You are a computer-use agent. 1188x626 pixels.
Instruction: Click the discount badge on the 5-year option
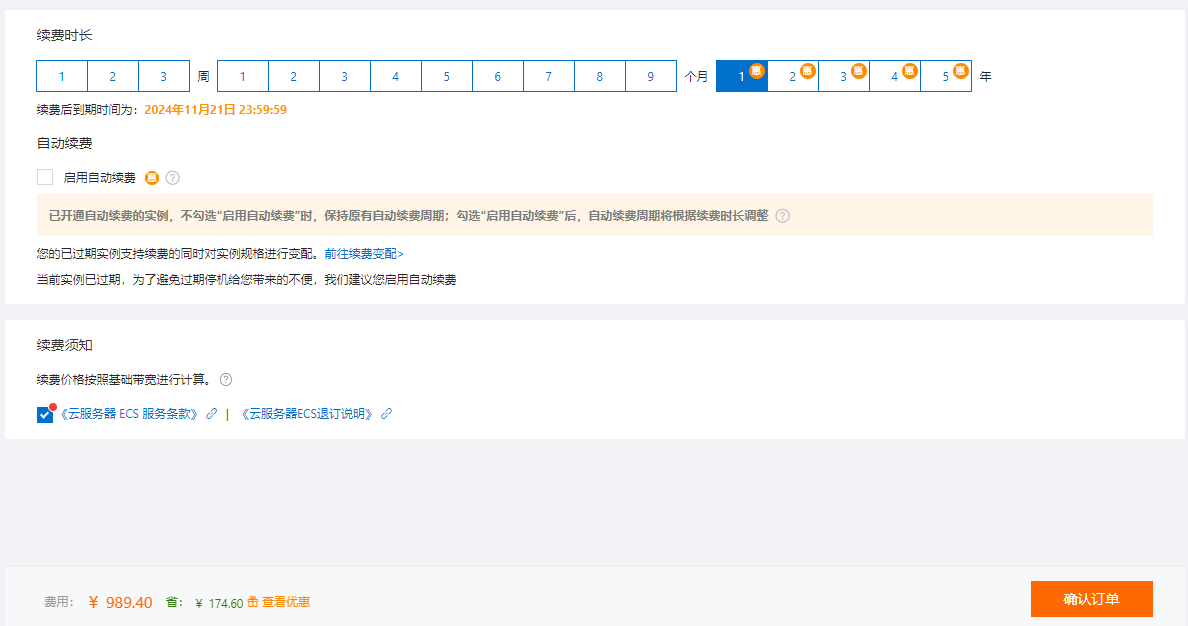[x=959, y=70]
